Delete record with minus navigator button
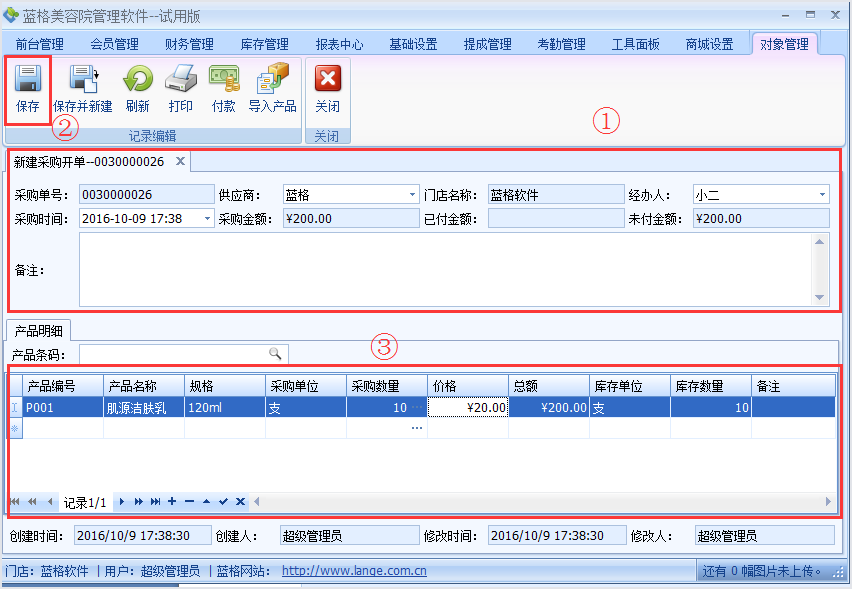 click(189, 502)
